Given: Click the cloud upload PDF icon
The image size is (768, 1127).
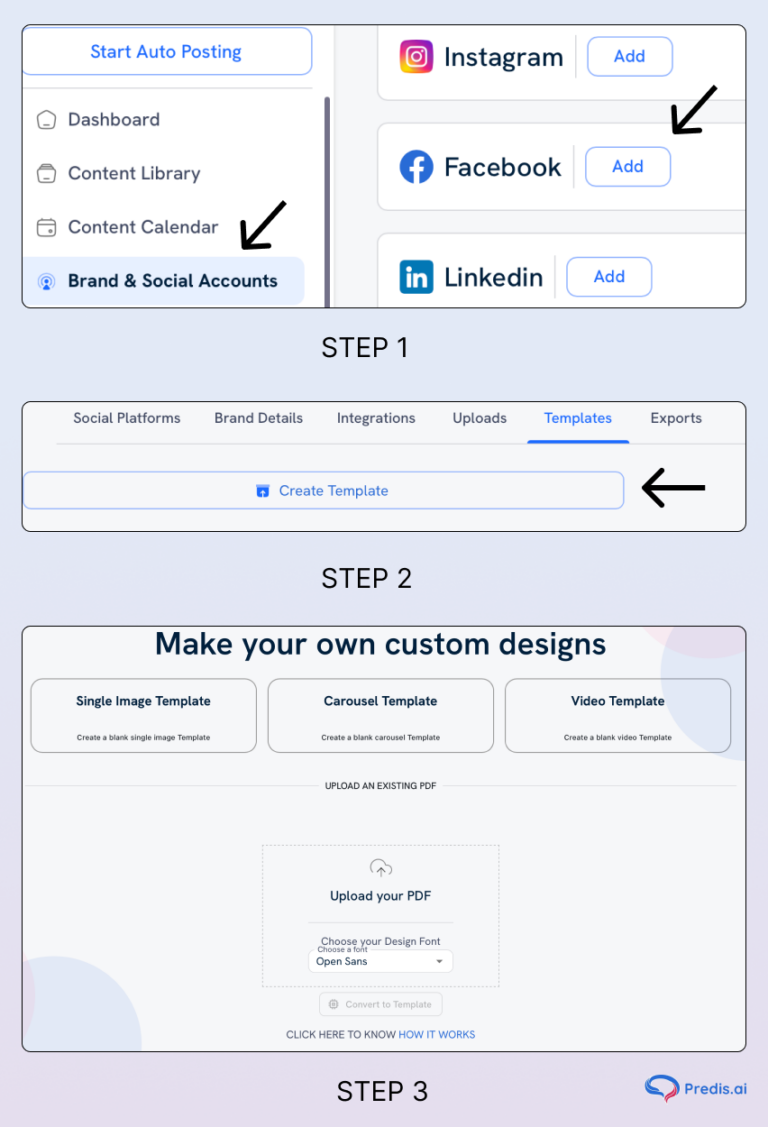Looking at the screenshot, I should (x=381, y=868).
